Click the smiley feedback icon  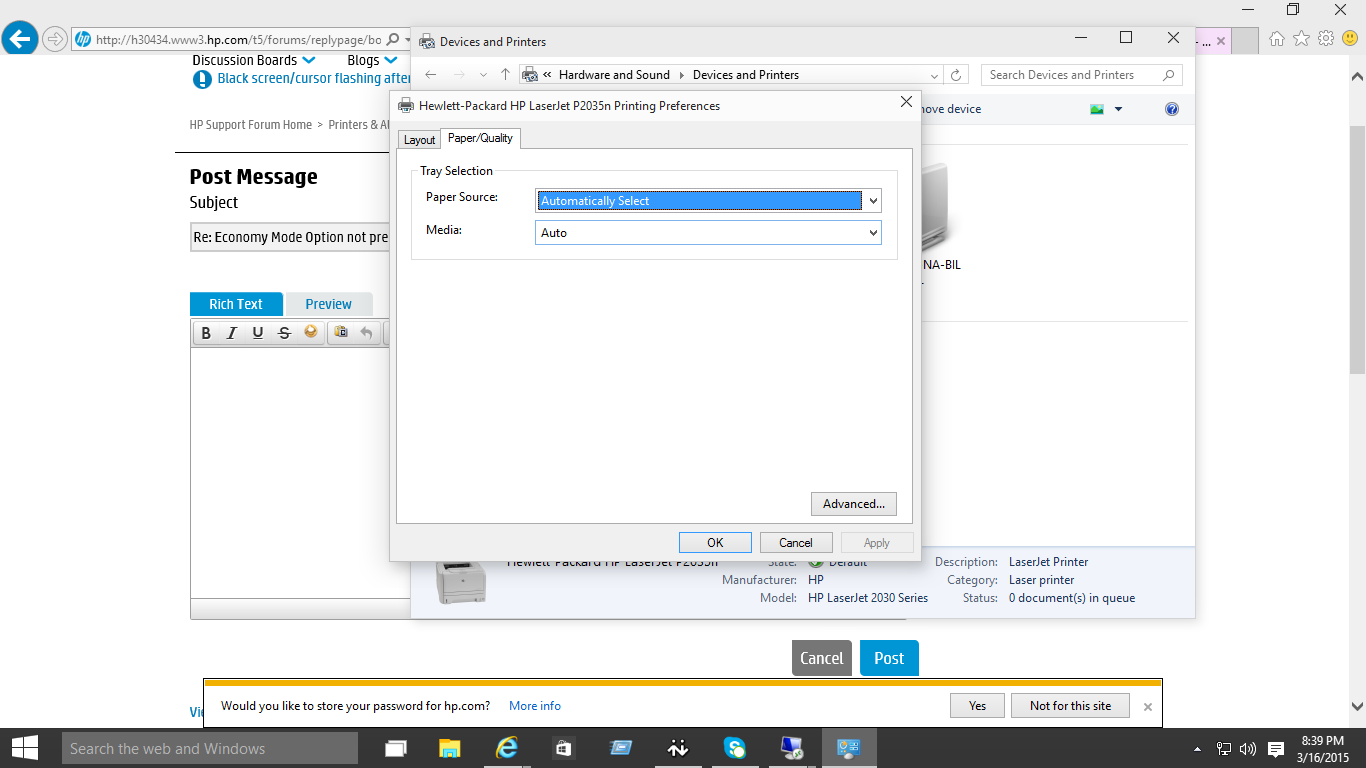pyautogui.click(x=1350, y=39)
